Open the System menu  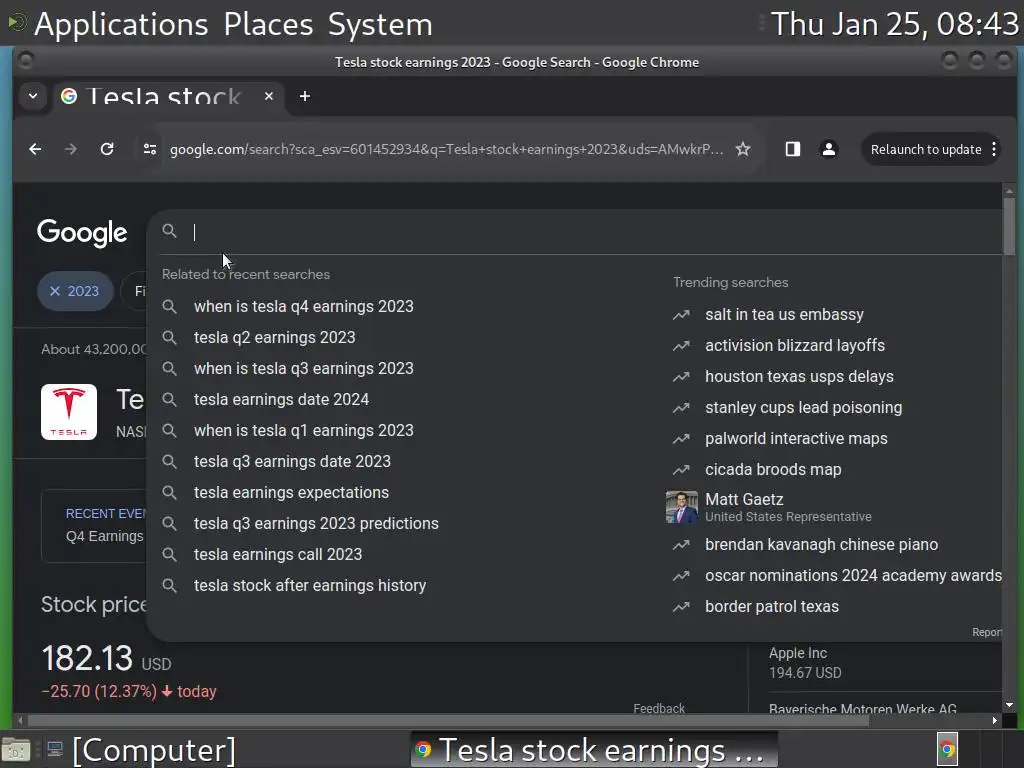(x=380, y=25)
